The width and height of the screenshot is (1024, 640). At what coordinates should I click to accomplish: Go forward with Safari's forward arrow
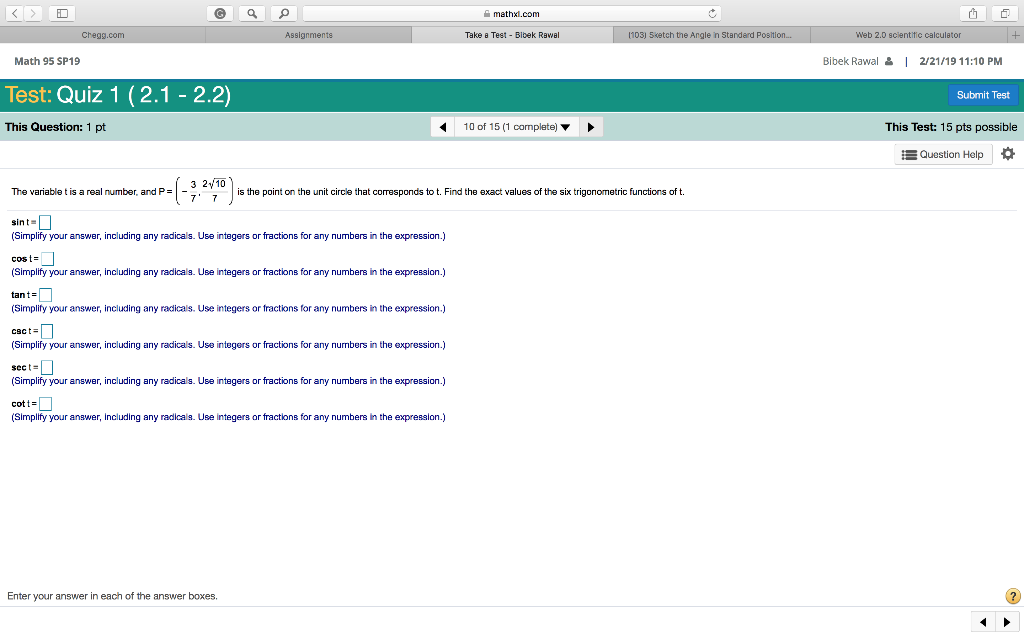(33, 13)
